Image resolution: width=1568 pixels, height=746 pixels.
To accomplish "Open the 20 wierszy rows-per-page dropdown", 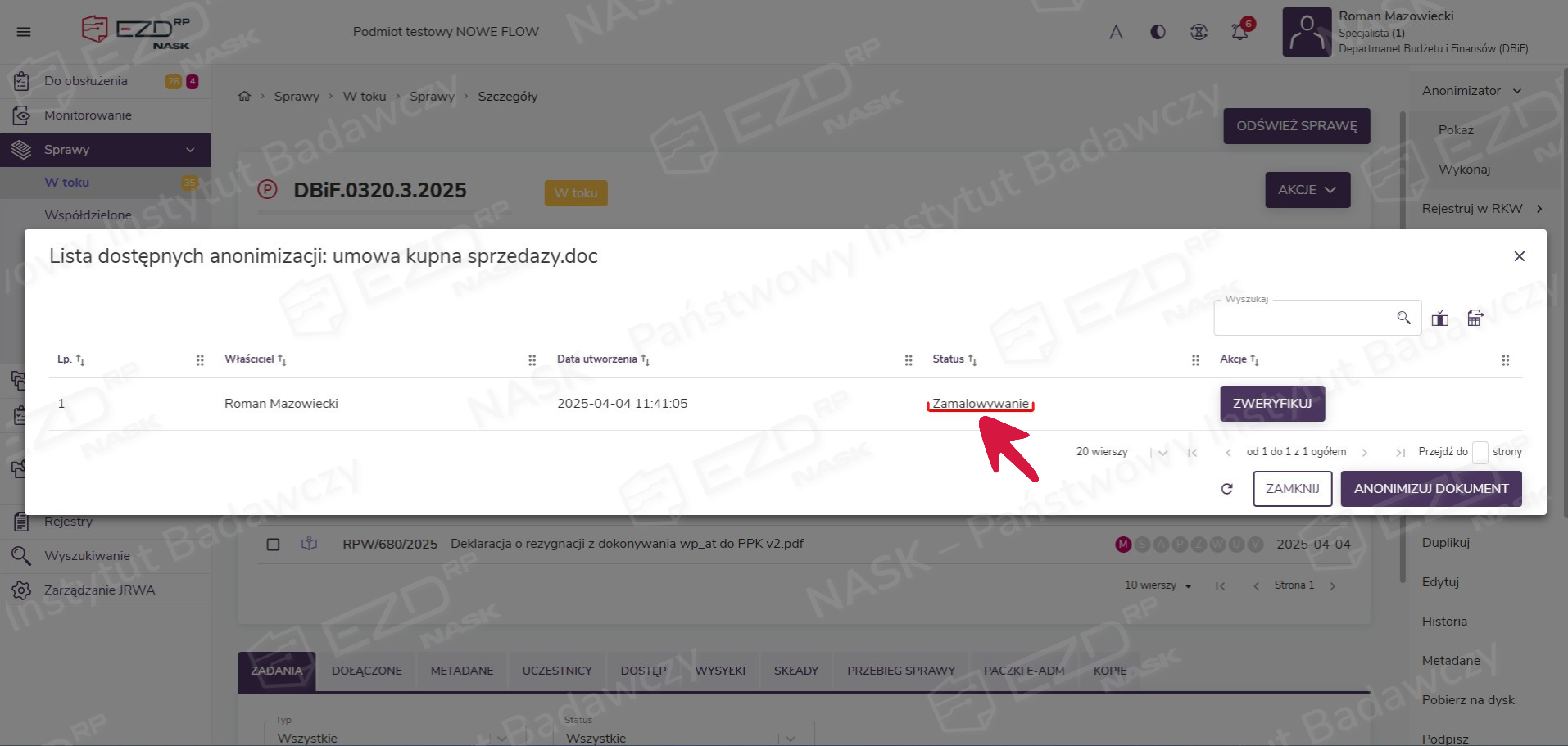I will (x=1162, y=452).
